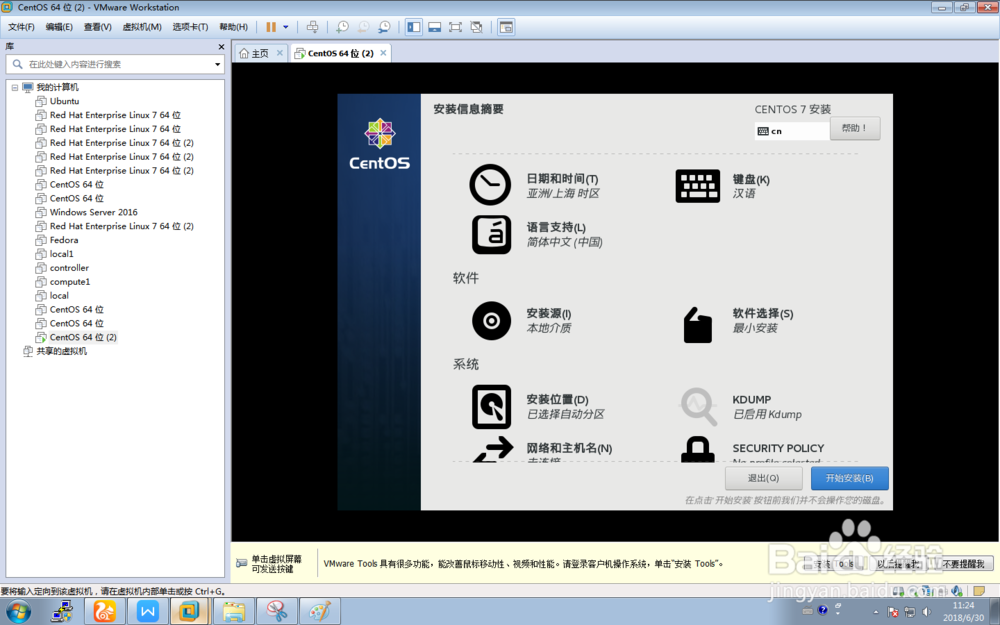Open the snapshot manager toolbar icon
Viewport: 1000px width, 625px height.
pyautogui.click(x=384, y=27)
